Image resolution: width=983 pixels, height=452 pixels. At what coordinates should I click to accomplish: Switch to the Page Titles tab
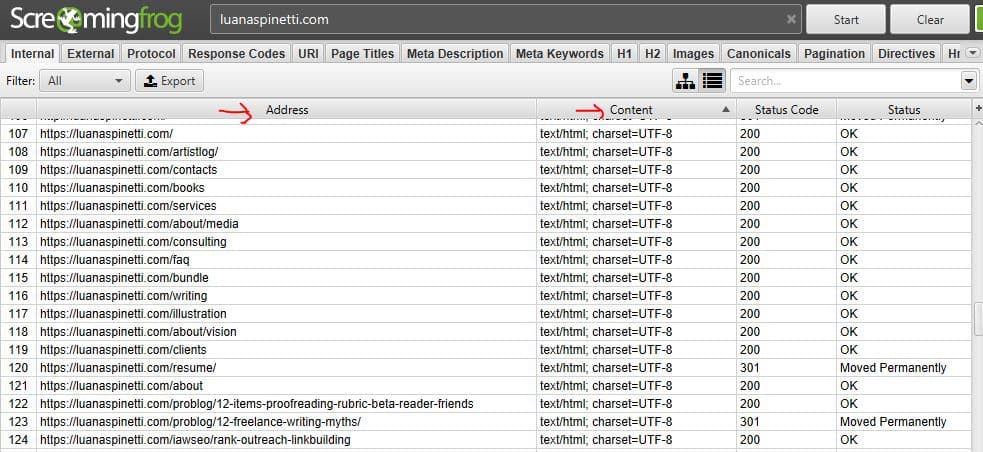[362, 53]
